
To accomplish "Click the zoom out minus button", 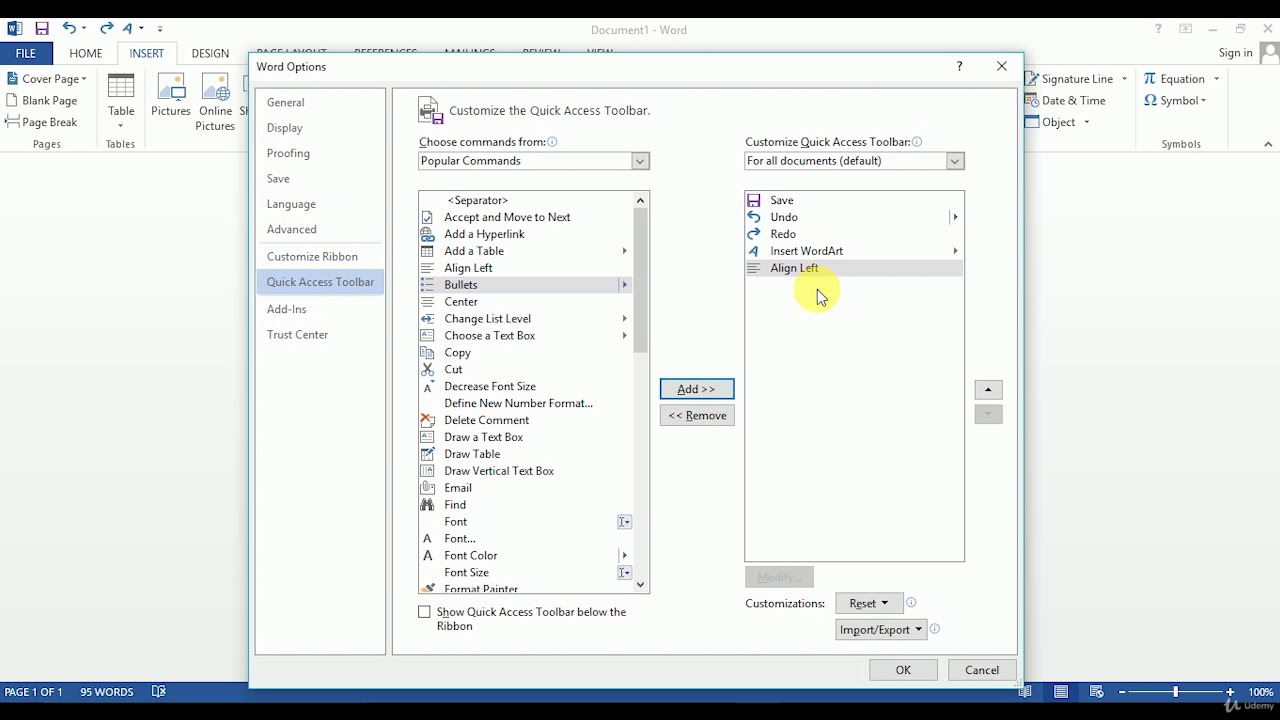I will tap(1122, 692).
